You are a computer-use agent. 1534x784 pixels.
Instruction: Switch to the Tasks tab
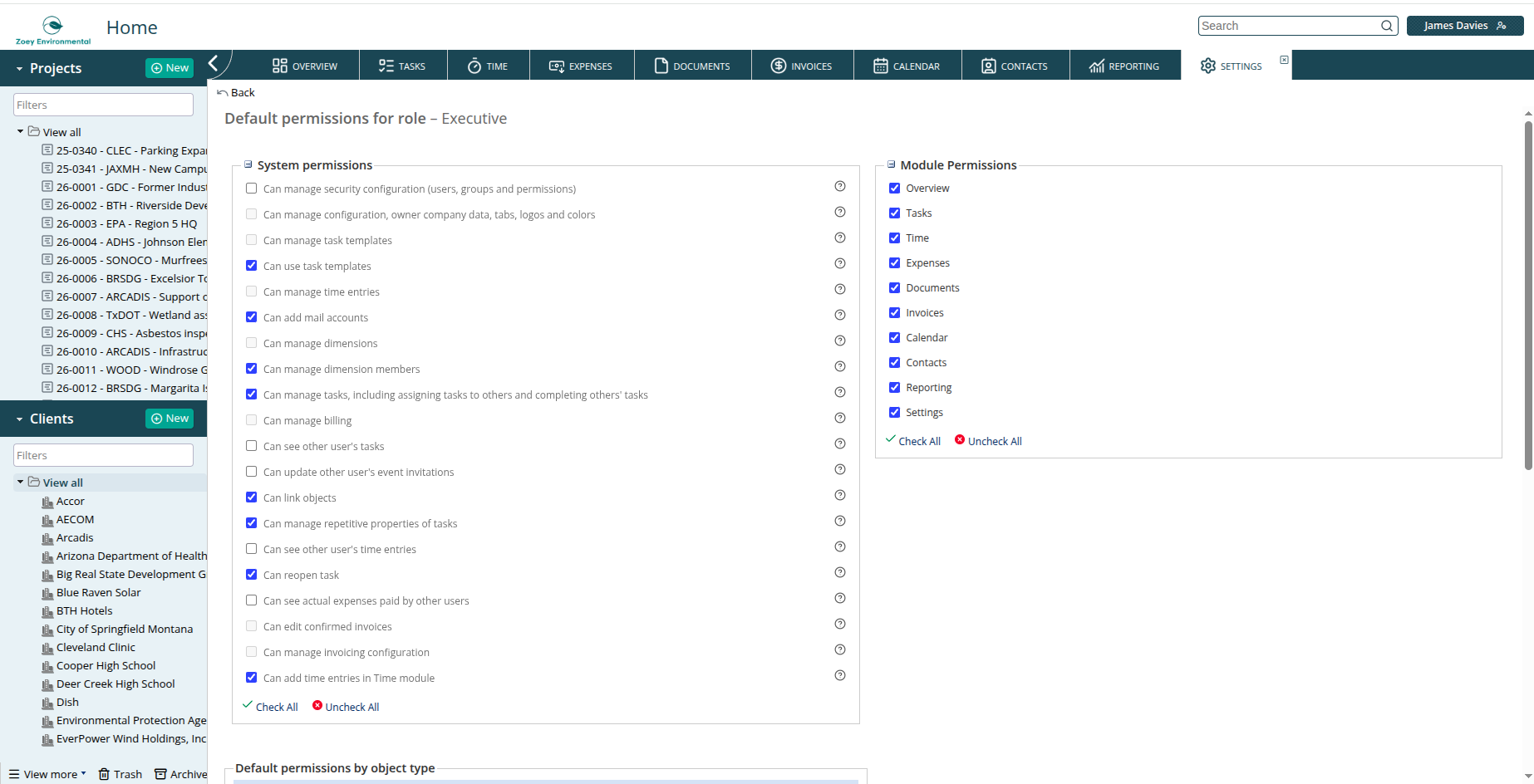[x=402, y=66]
